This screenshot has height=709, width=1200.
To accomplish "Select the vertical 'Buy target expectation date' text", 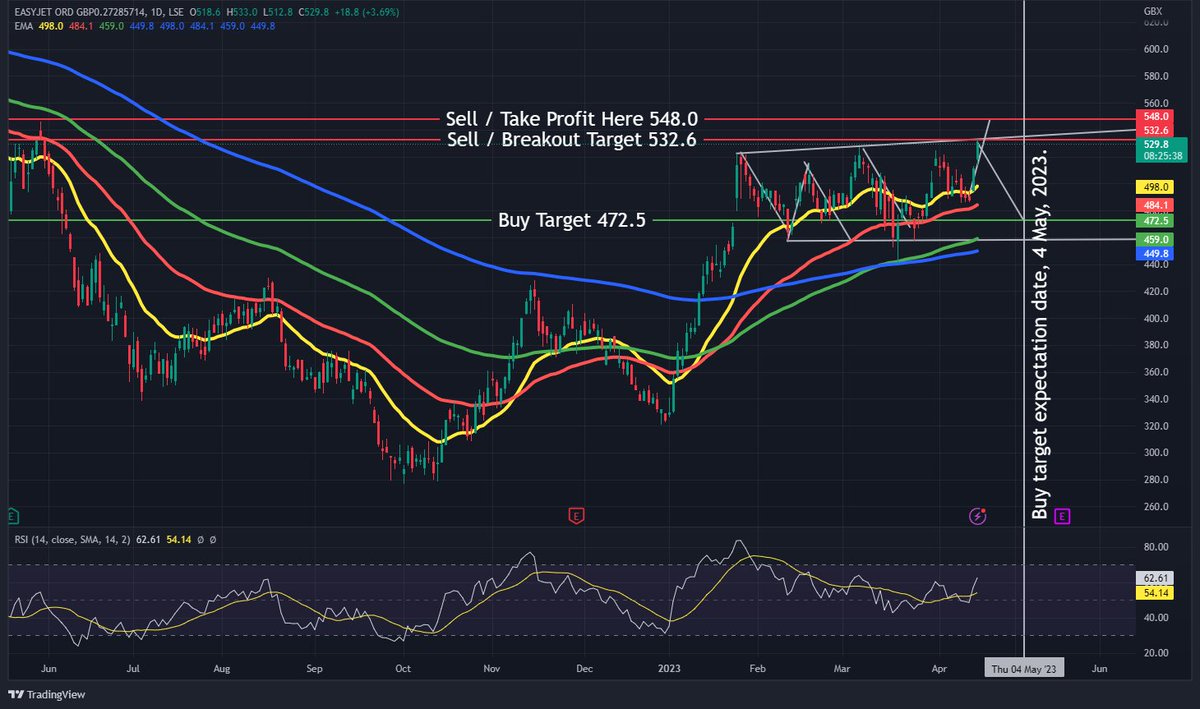I will (1041, 335).
